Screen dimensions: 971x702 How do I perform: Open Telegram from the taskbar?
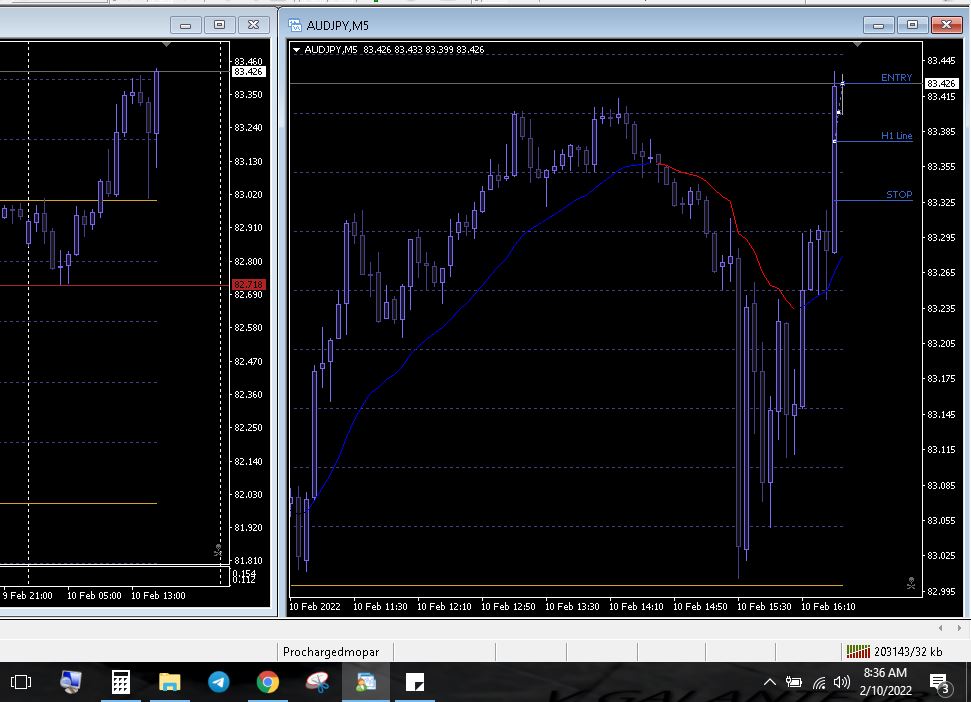(x=219, y=682)
